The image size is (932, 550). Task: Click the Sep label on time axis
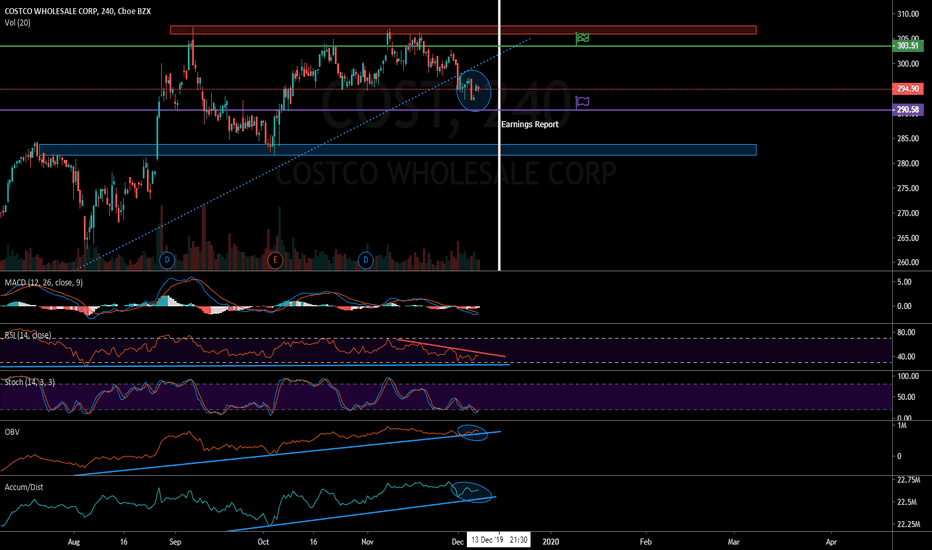tap(175, 542)
